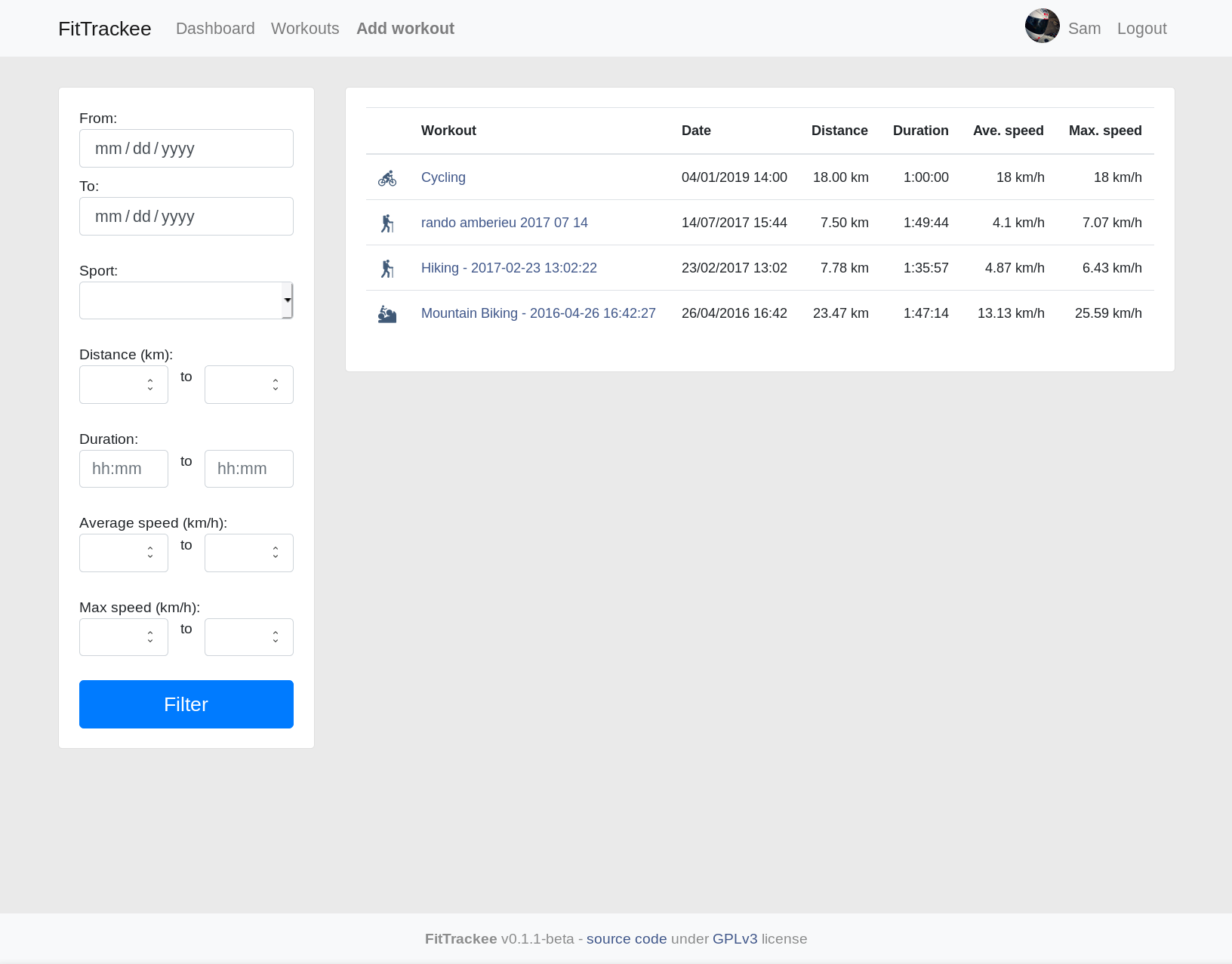This screenshot has width=1232, height=964.
Task: Open Sam's user profile link
Action: point(1084,29)
